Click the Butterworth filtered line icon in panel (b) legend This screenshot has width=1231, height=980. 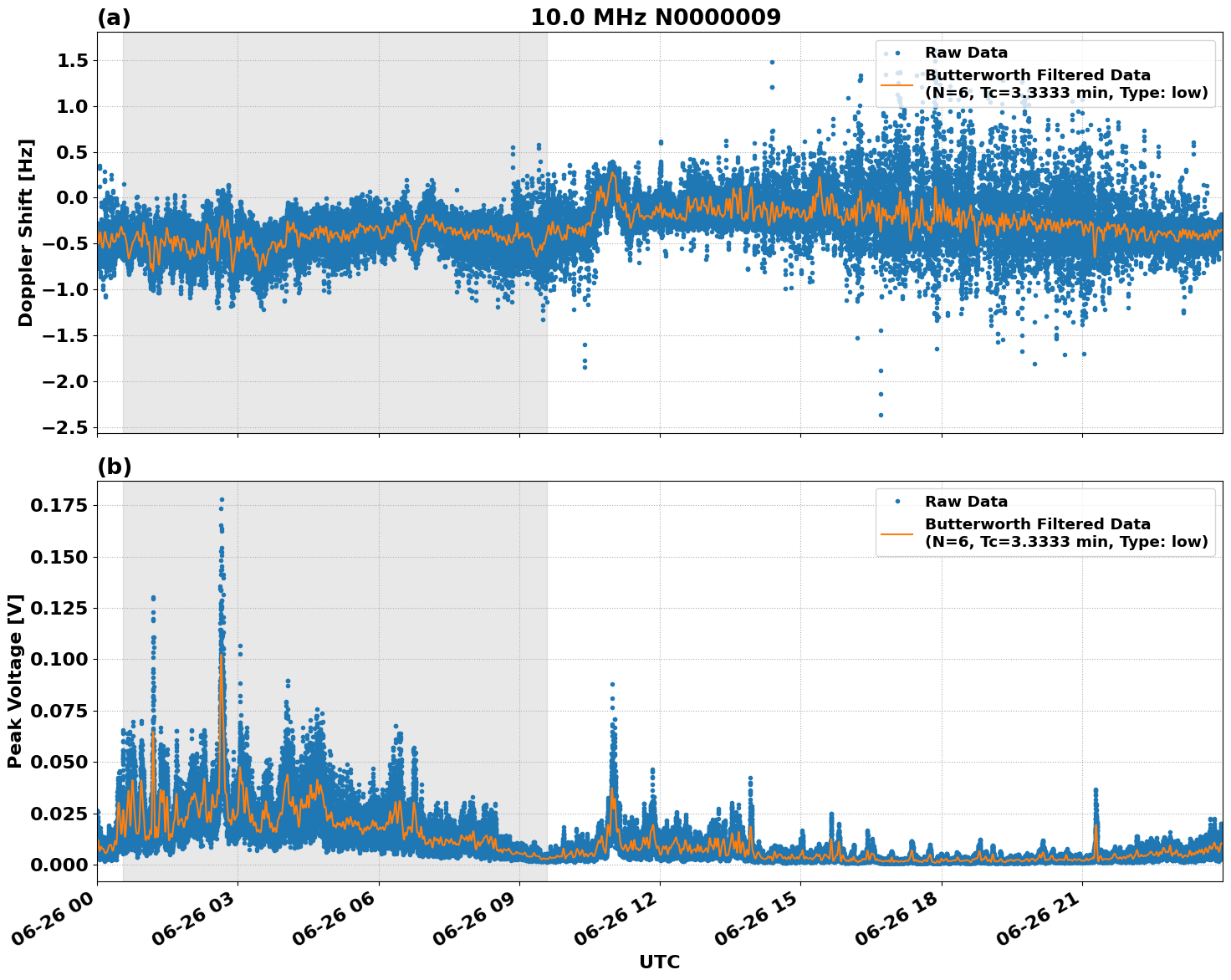[897, 534]
